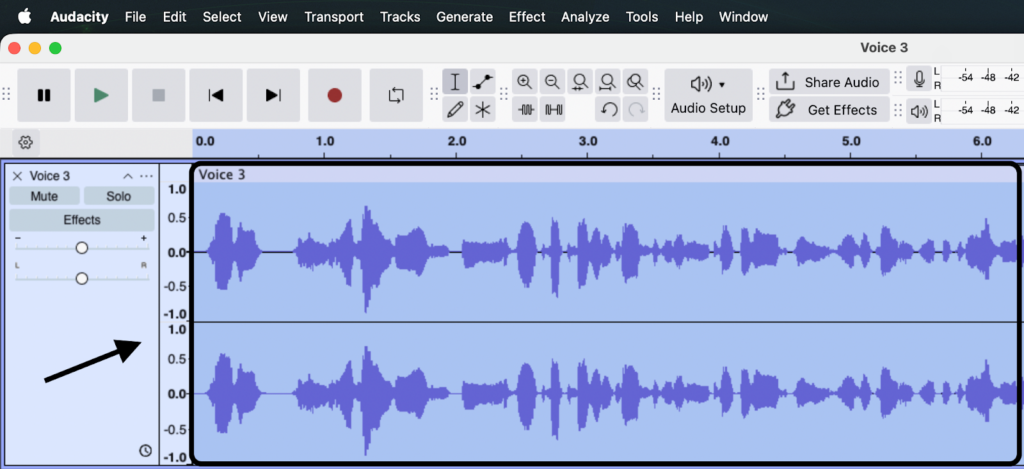Open timeline options gear icon
Viewport: 1024px width, 469px height.
coord(26,143)
